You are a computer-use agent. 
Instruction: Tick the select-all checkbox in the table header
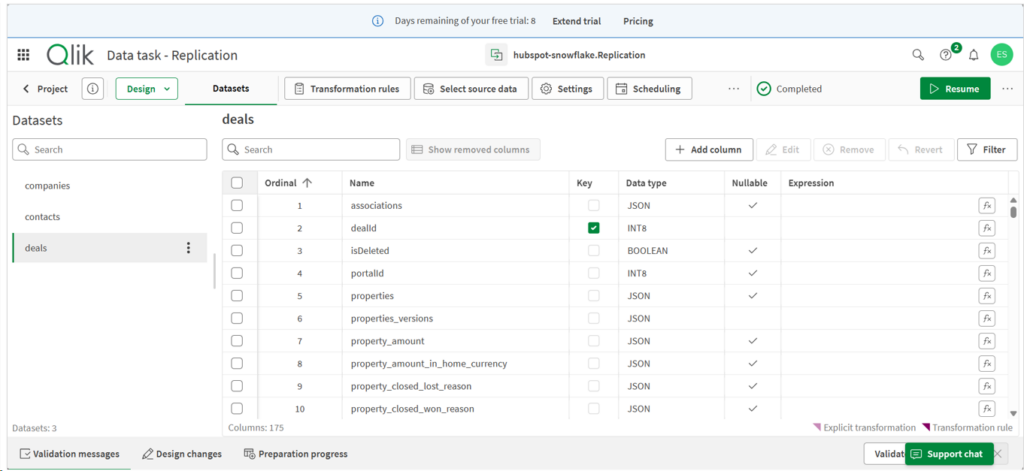[237, 183]
